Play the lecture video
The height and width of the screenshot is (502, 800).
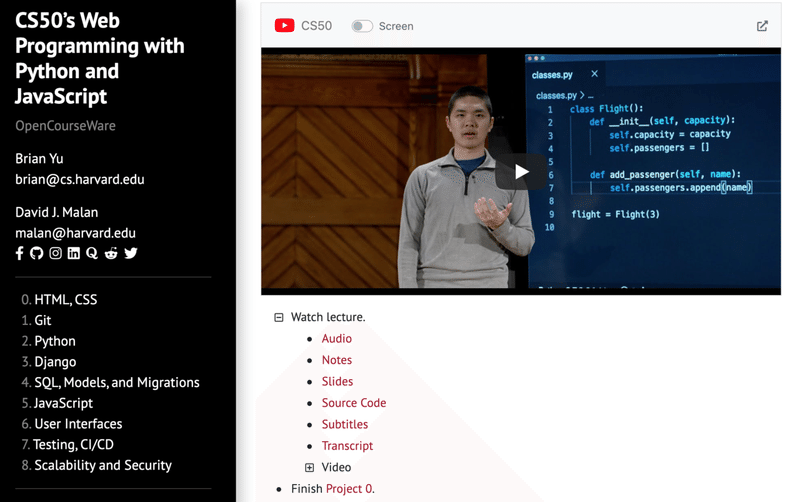[x=520, y=172]
